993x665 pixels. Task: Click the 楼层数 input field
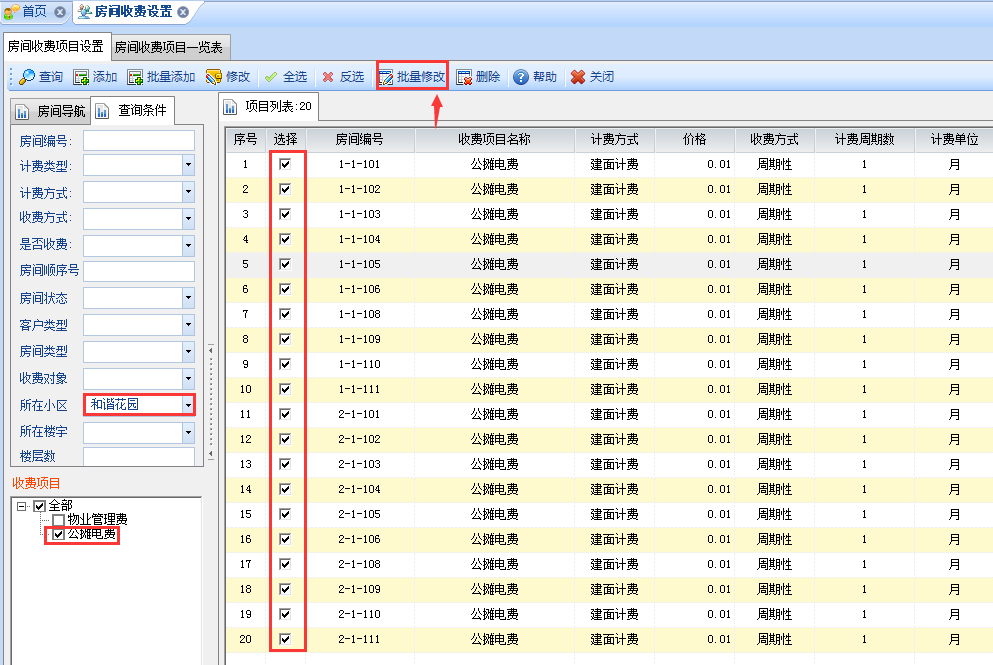click(139, 456)
